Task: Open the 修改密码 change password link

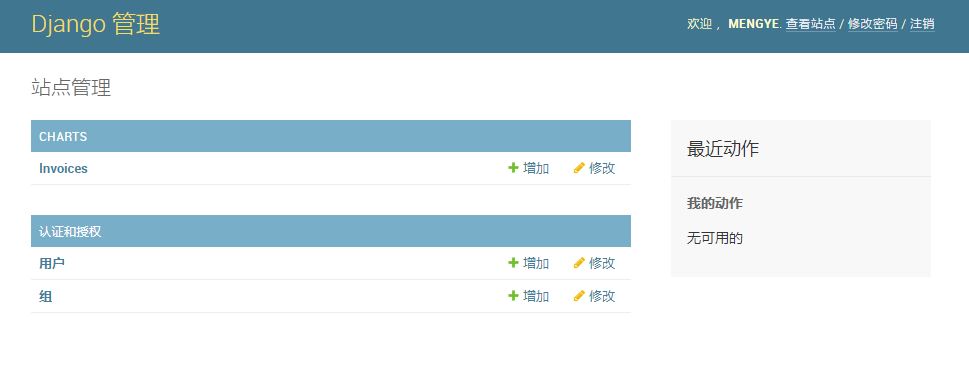Action: (873, 24)
